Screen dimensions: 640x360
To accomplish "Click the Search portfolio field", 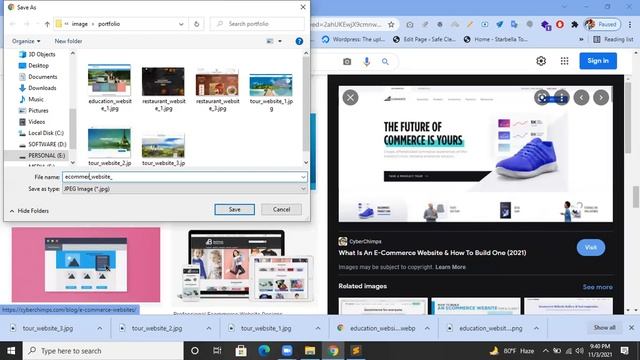I will [257, 24].
